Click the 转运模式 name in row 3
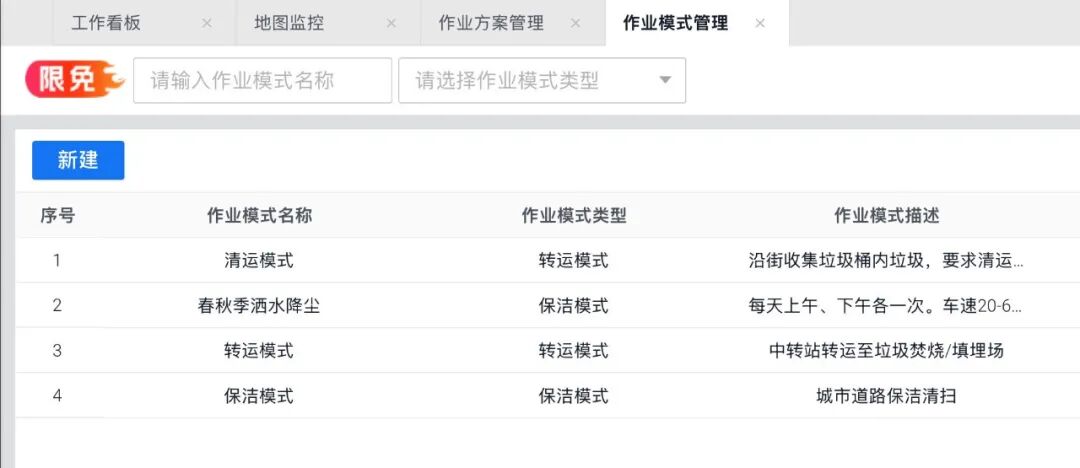 (x=259, y=351)
